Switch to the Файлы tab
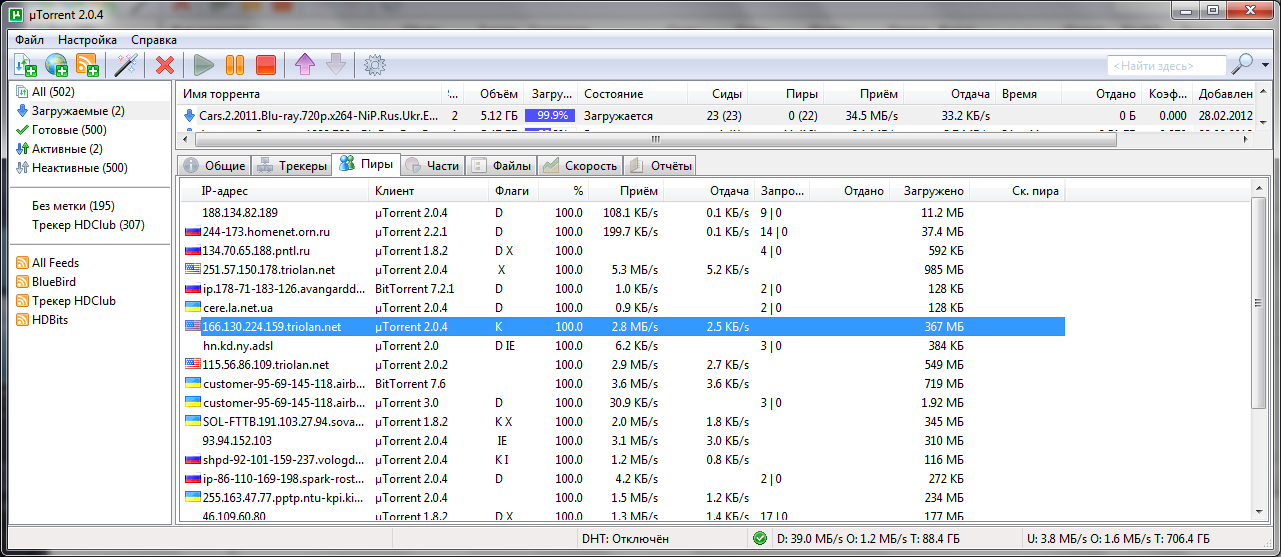Image resolution: width=1281 pixels, height=557 pixels. click(502, 166)
